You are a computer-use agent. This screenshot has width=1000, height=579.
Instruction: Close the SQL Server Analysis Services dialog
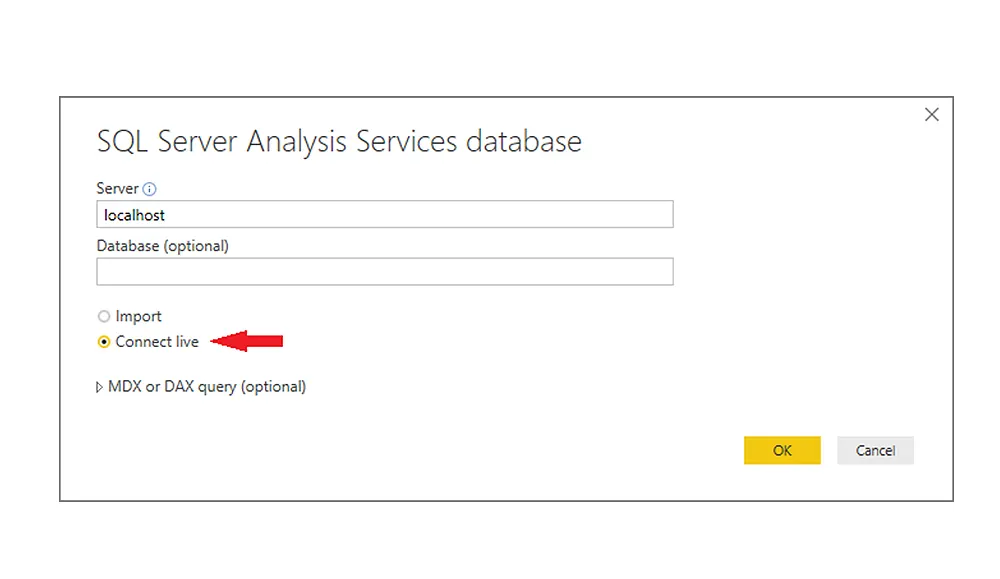pyautogui.click(x=931, y=115)
